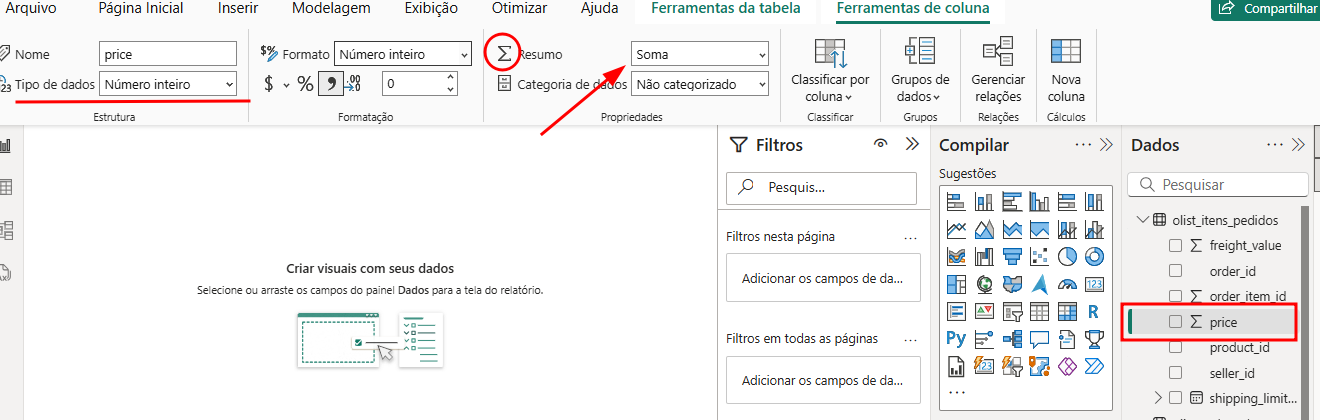The width and height of the screenshot is (1320, 420).
Task: Open the currency symbol dropdown arrow
Action: tap(286, 85)
